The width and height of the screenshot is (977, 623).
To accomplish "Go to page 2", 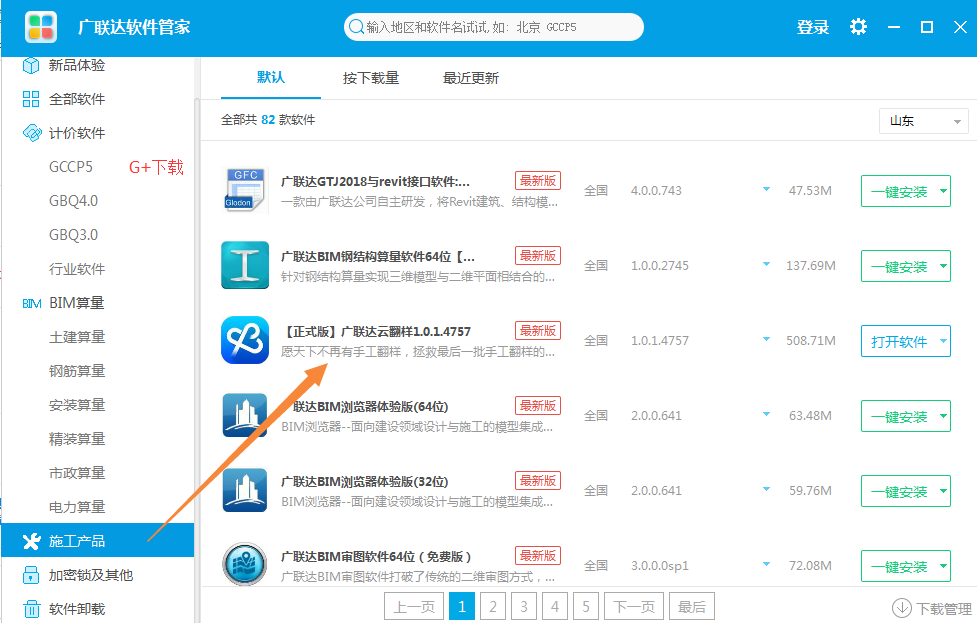I will tap(493, 606).
